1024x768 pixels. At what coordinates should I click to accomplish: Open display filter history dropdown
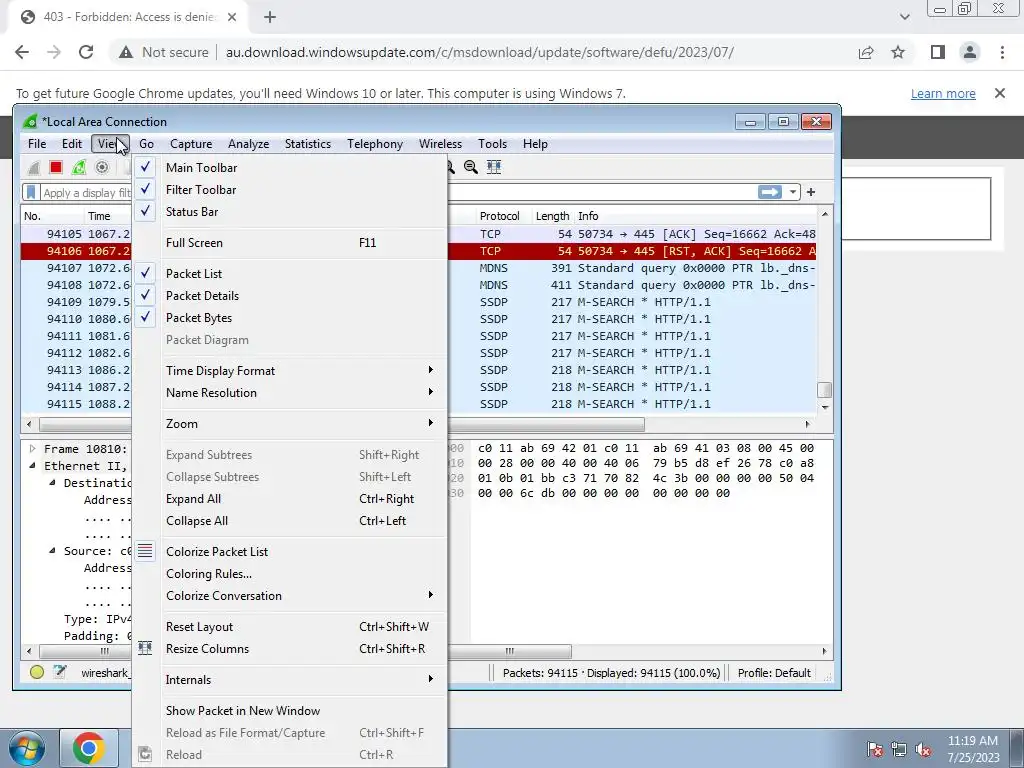[792, 192]
